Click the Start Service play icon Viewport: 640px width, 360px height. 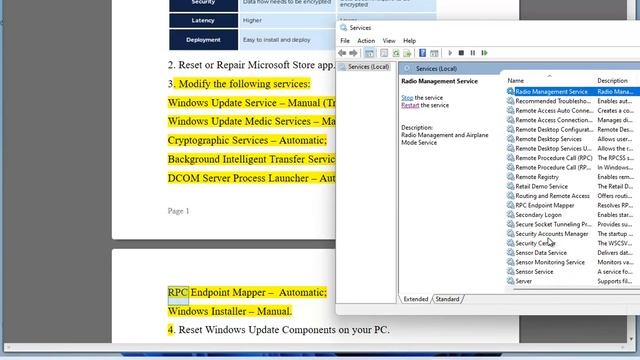[x=450, y=53]
